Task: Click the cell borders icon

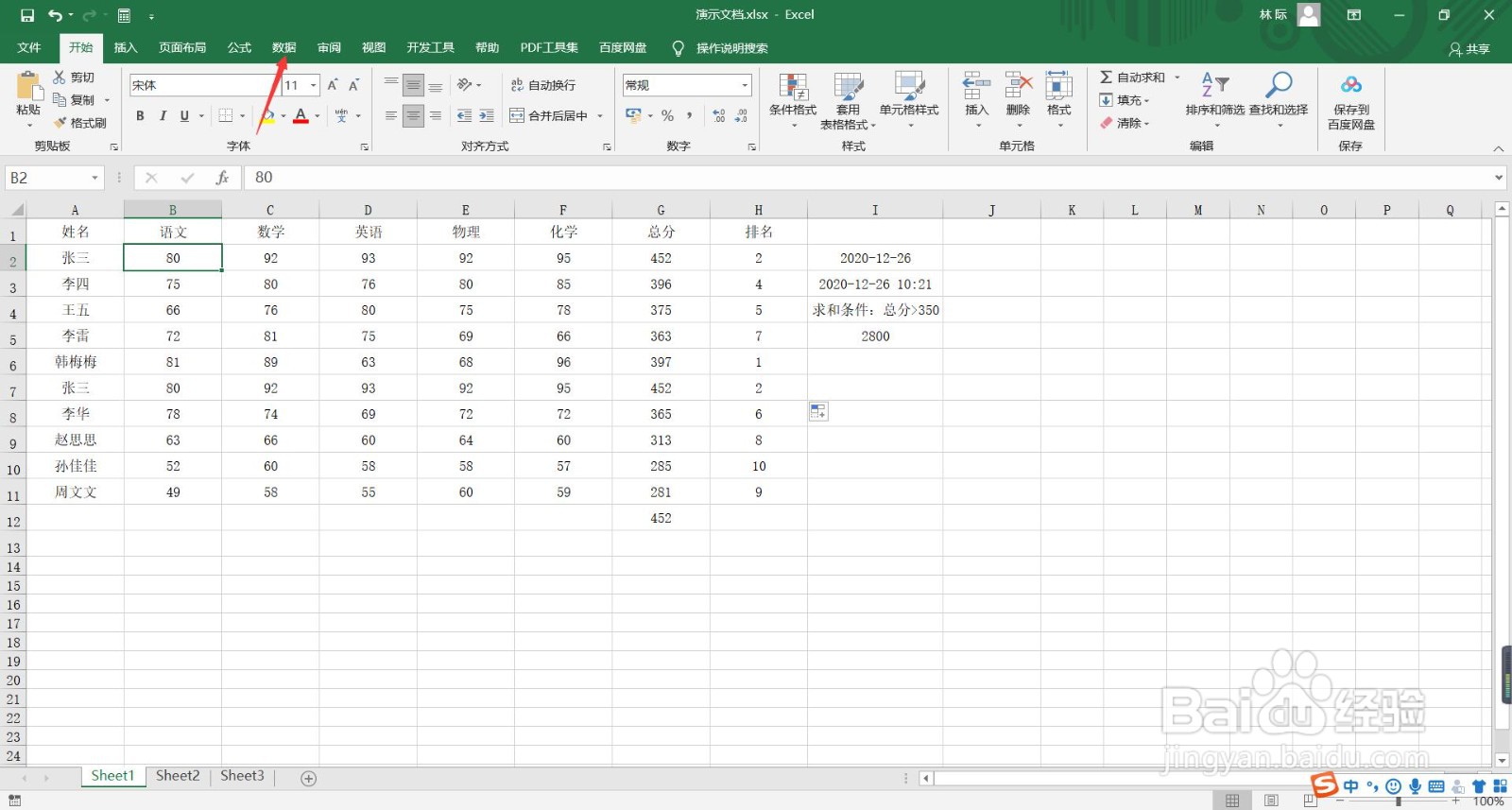Action: (226, 115)
